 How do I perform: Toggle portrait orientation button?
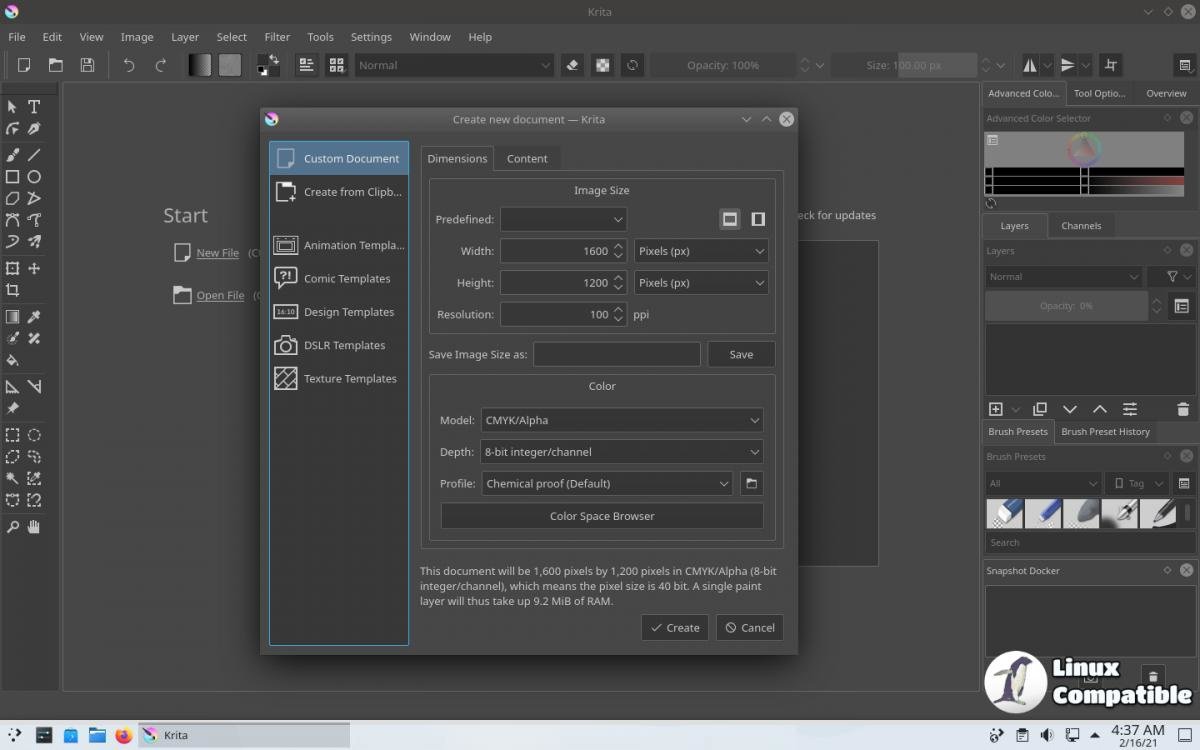pyautogui.click(x=758, y=219)
